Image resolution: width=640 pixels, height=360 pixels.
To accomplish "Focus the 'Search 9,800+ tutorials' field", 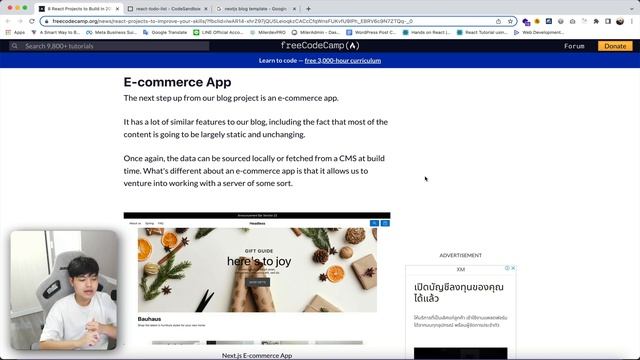I will click(109, 46).
